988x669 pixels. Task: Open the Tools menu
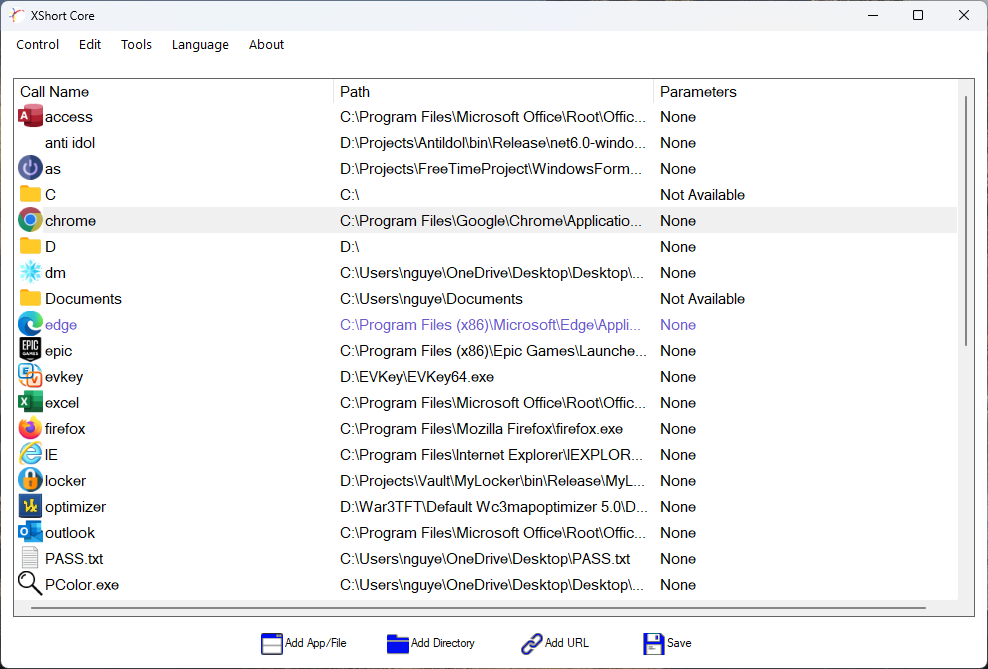(137, 45)
